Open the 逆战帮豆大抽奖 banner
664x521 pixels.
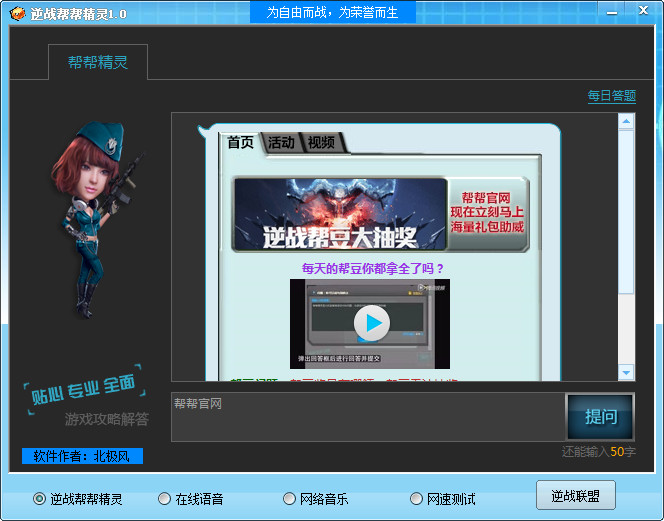pyautogui.click(x=340, y=214)
